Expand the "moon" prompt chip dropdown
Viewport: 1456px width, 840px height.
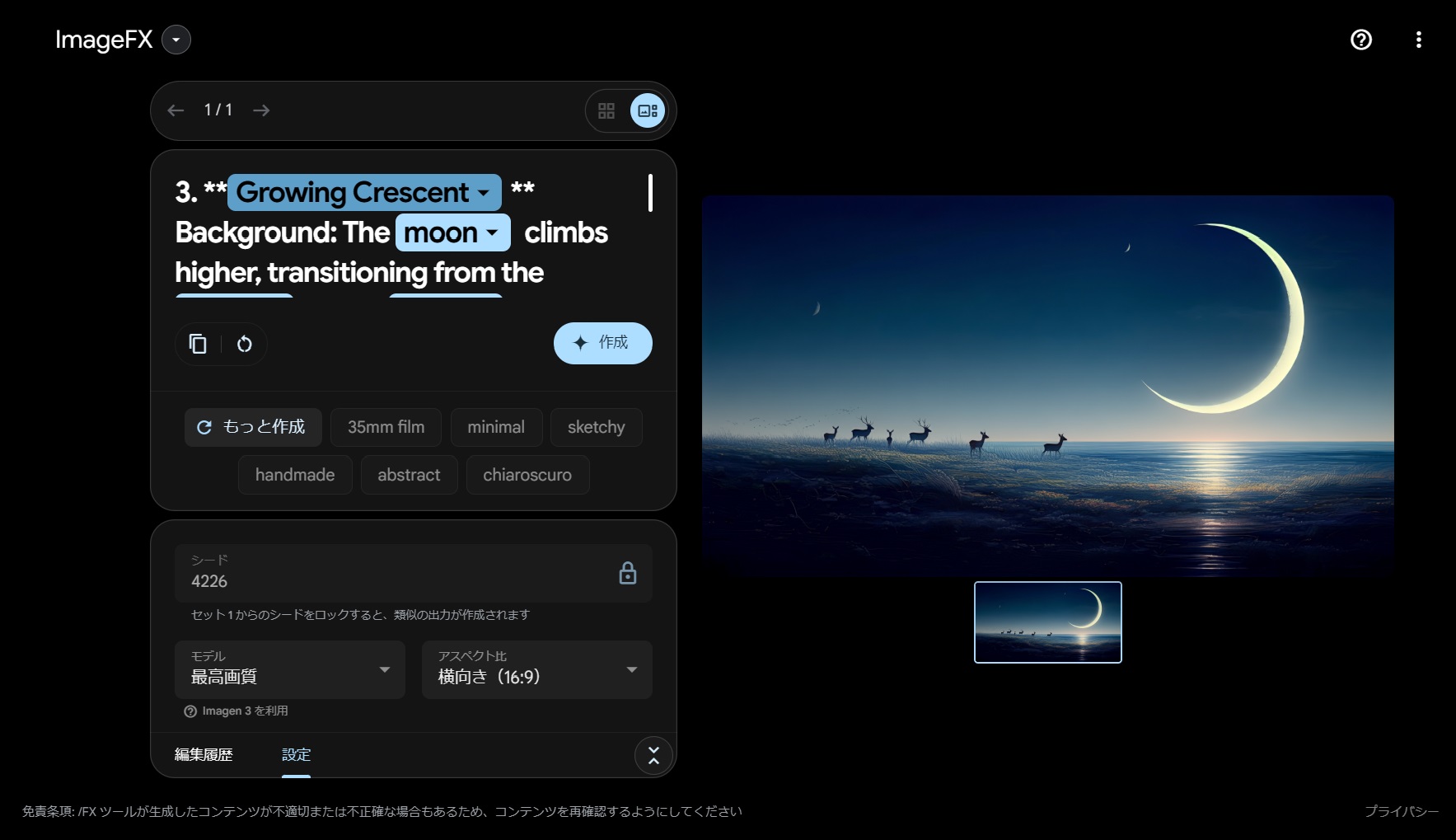pos(493,232)
